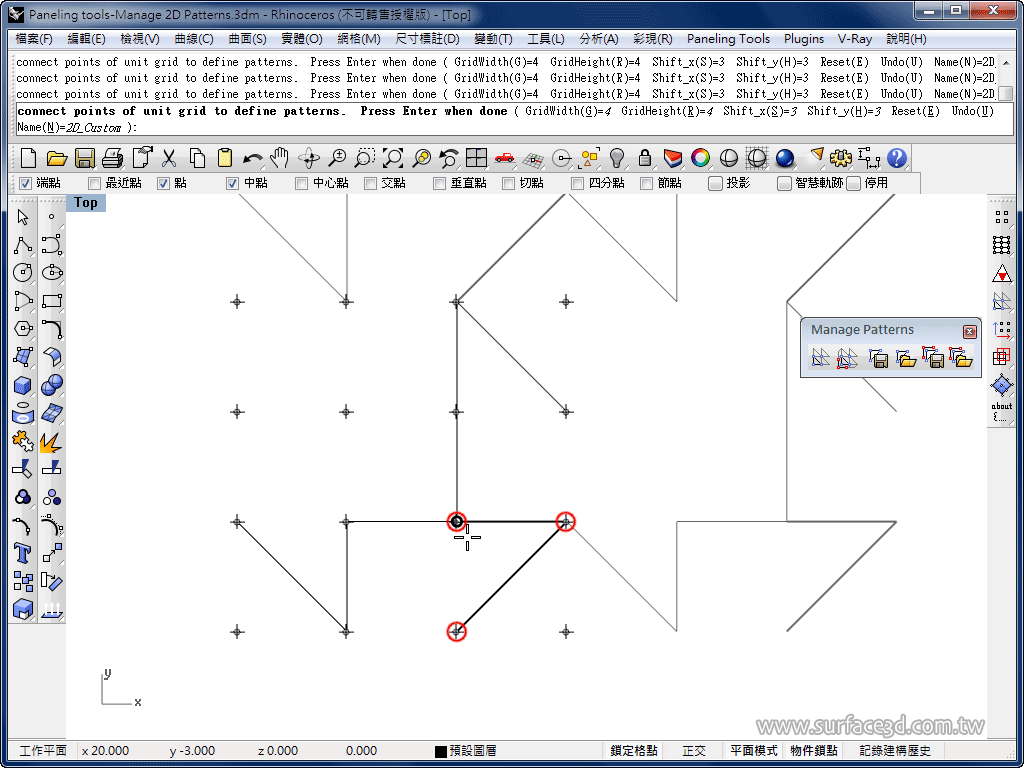
Task: Click the padlock Lock objects icon
Action: (x=645, y=158)
